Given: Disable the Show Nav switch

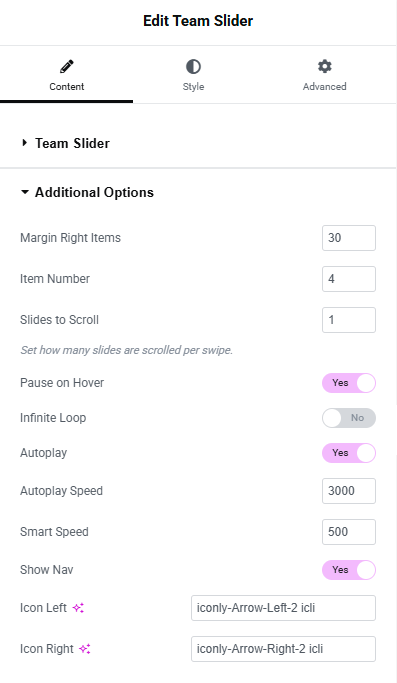Looking at the screenshot, I should (349, 570).
